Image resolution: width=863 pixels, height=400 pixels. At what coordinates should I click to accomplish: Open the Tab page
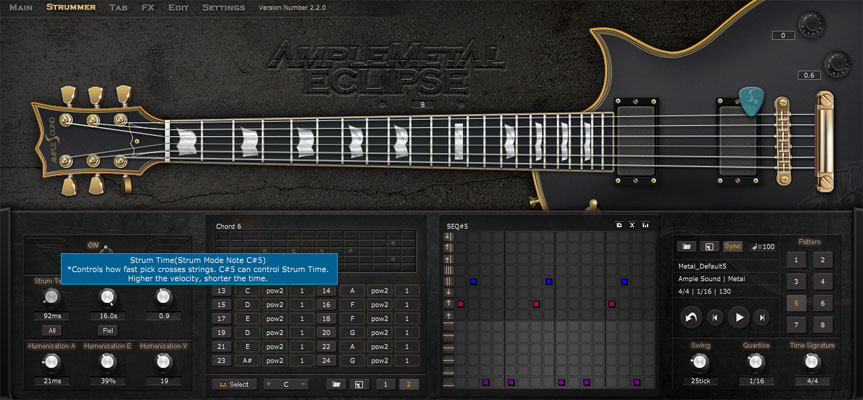118,8
